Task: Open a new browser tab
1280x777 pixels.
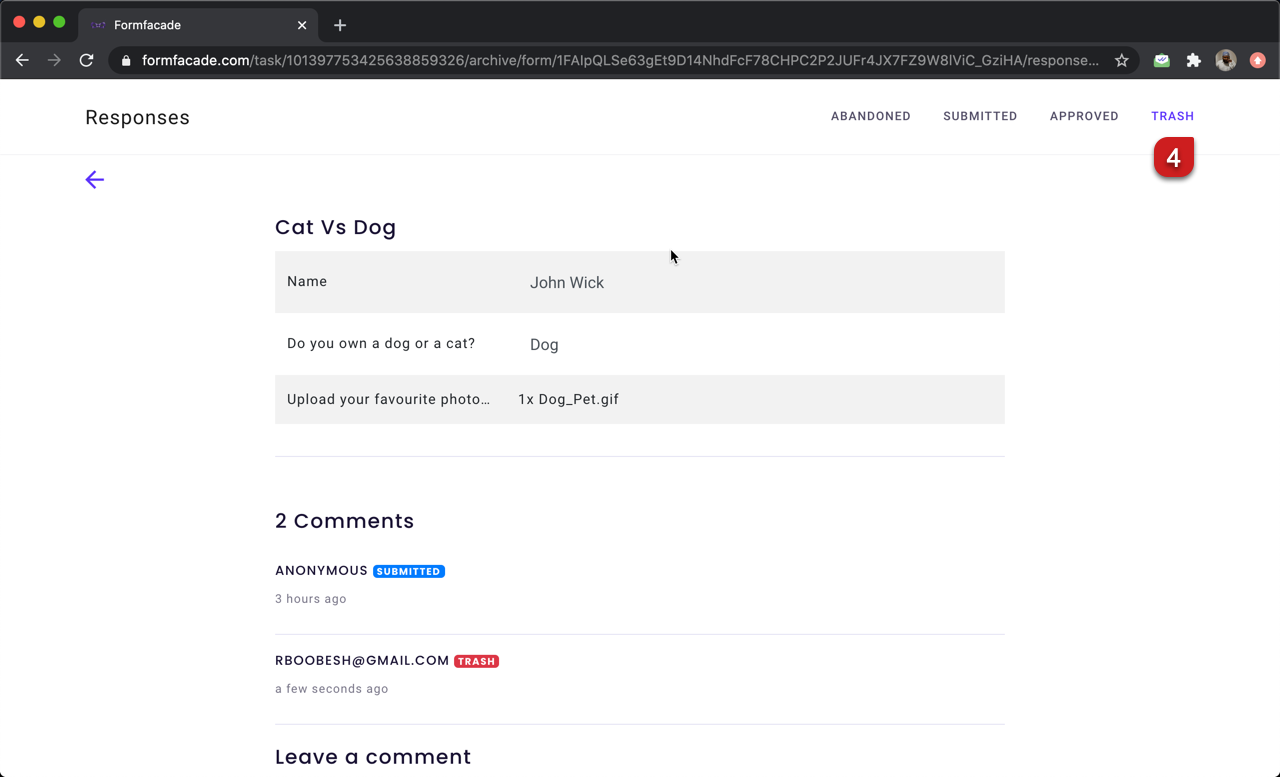Action: tap(340, 25)
